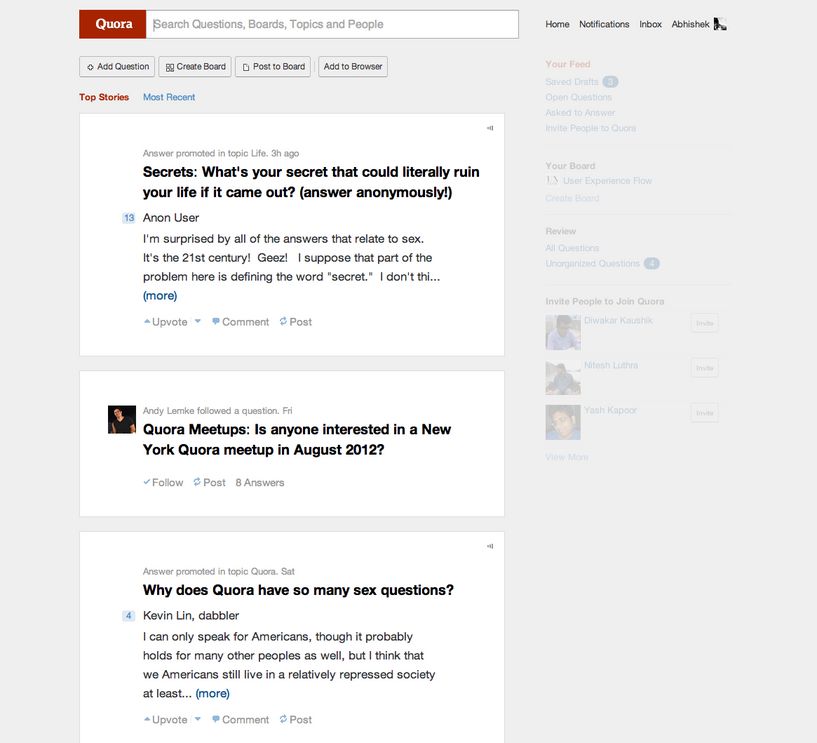Click the search questions input field
This screenshot has width=817, height=743.
coord(332,24)
